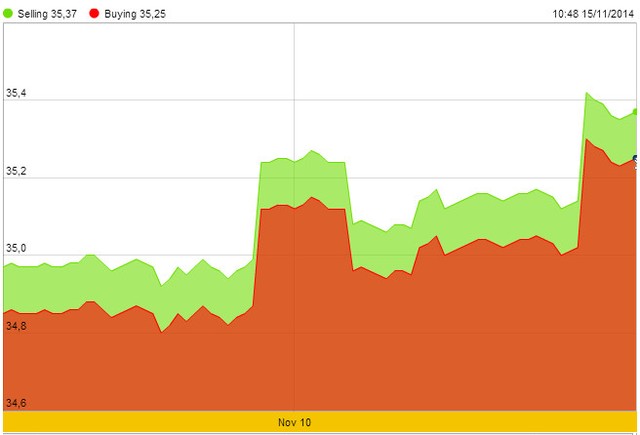Screen dimensions: 640x435
Task: Click the vertical gridline above Nov 10
Action: point(294,80)
